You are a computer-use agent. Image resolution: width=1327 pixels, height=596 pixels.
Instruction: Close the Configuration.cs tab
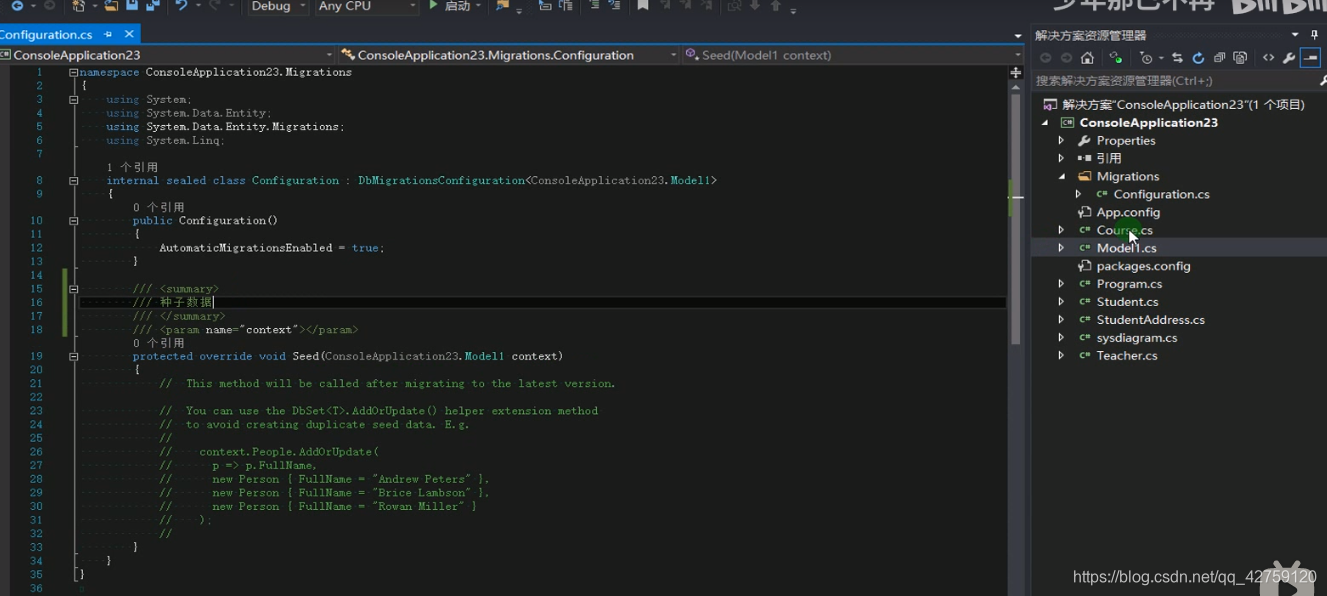pos(129,34)
